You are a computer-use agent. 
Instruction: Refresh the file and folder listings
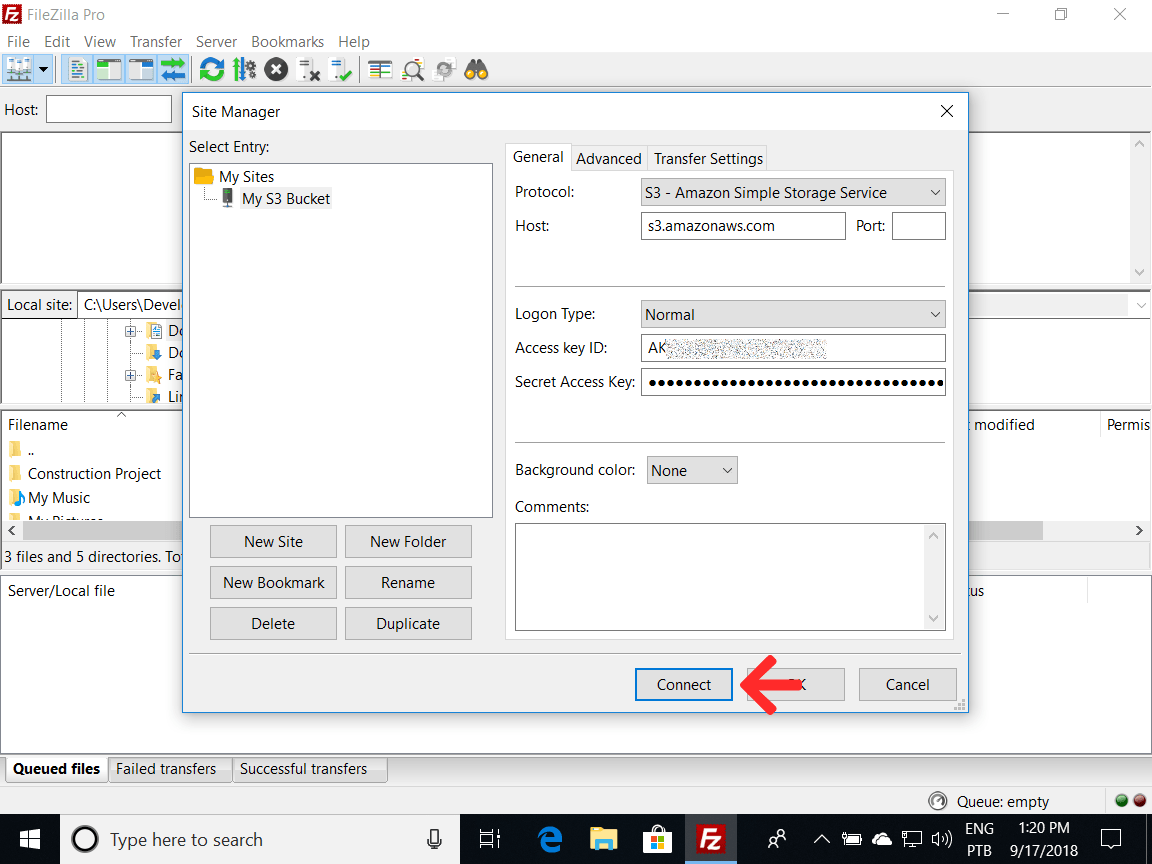[x=211, y=69]
